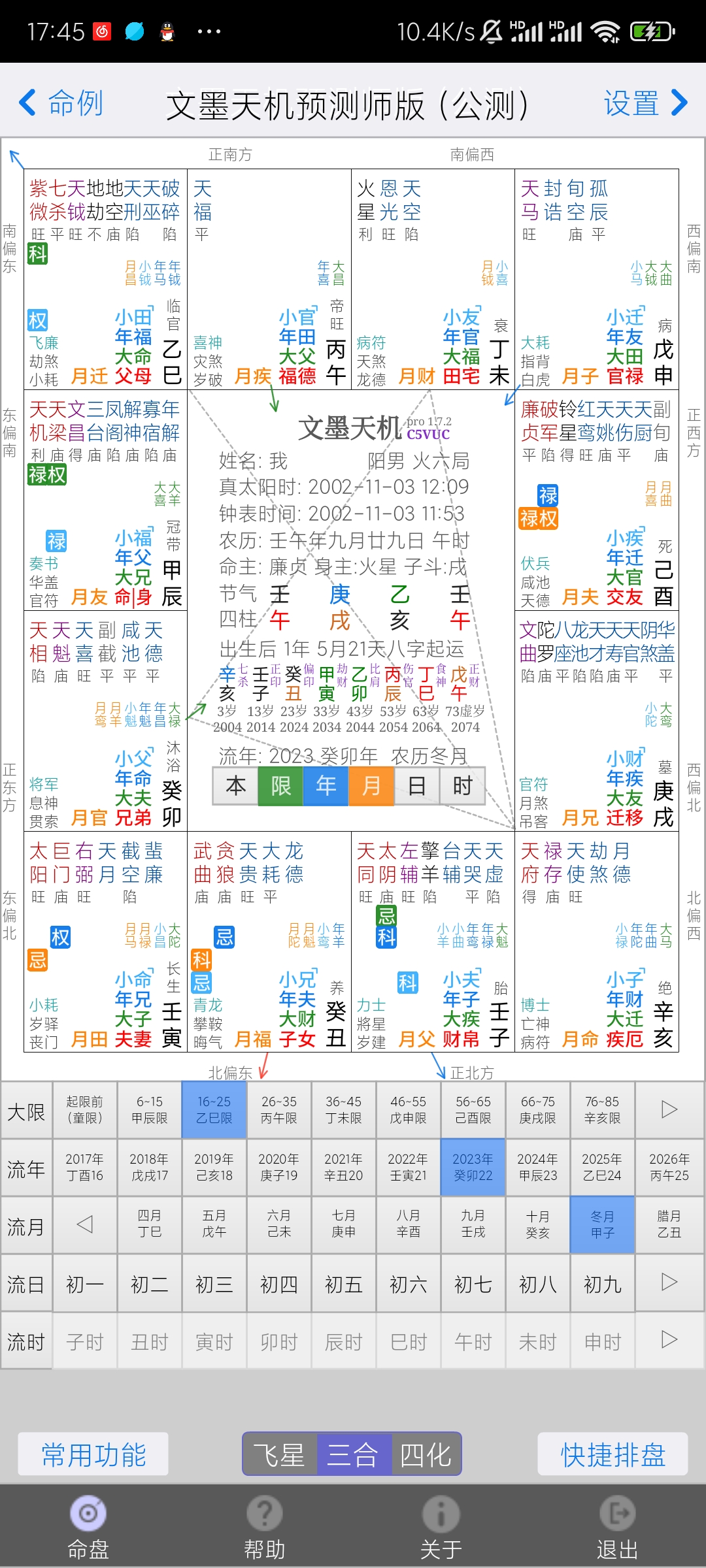Select 流月 冬月 甲子
Viewport: 706px width, 1568px height.
pyautogui.click(x=602, y=1224)
